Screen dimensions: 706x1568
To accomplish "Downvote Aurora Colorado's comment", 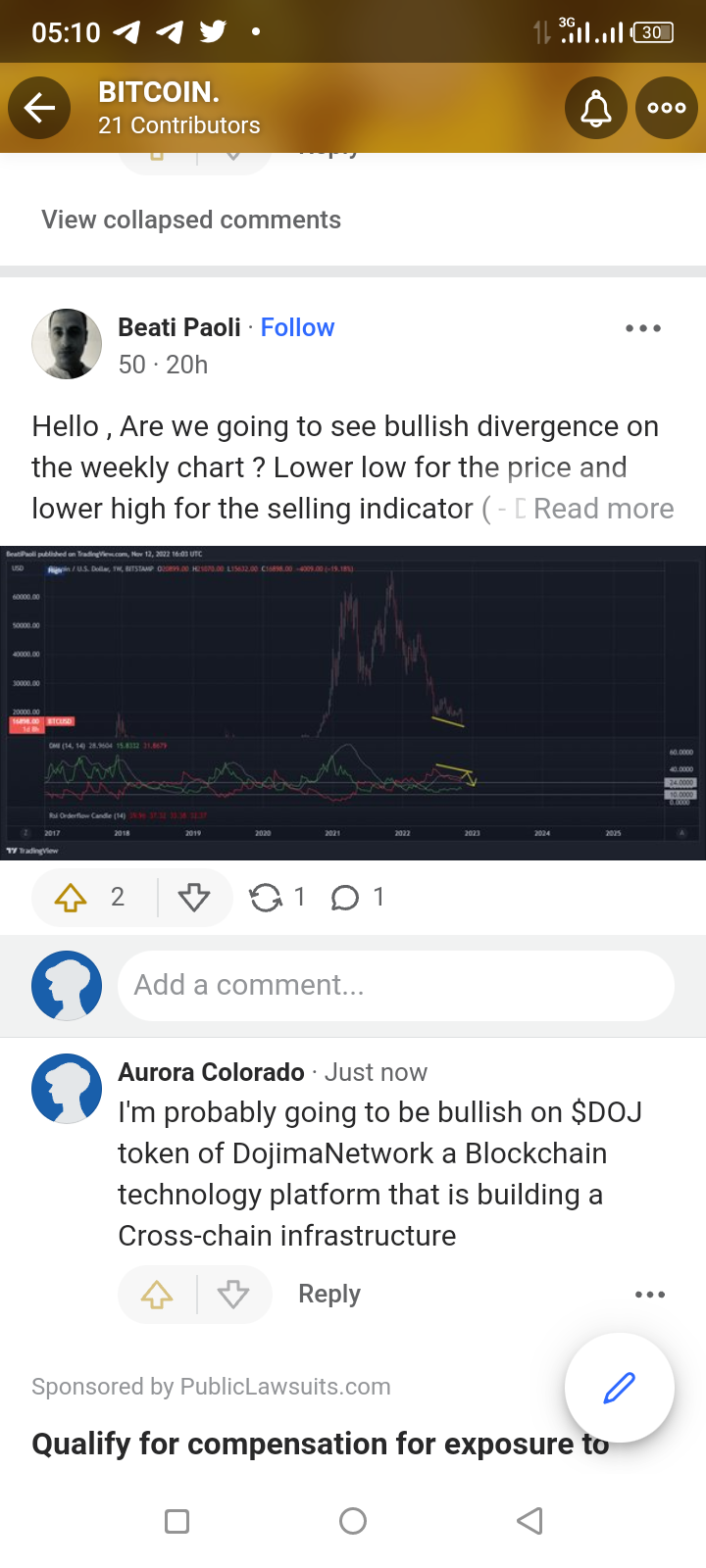I will (x=233, y=1295).
